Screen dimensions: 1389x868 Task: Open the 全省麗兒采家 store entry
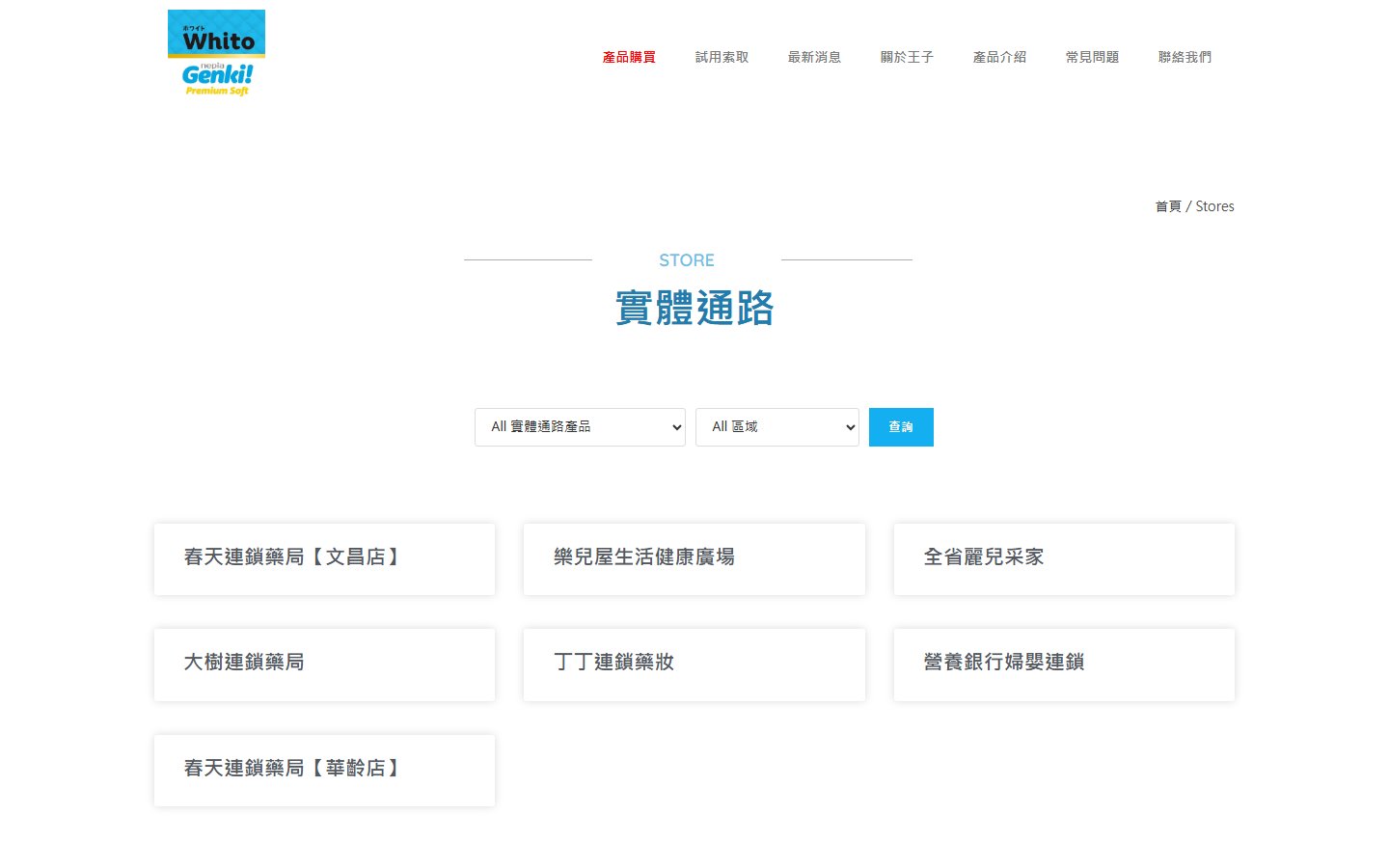[x=1063, y=558]
